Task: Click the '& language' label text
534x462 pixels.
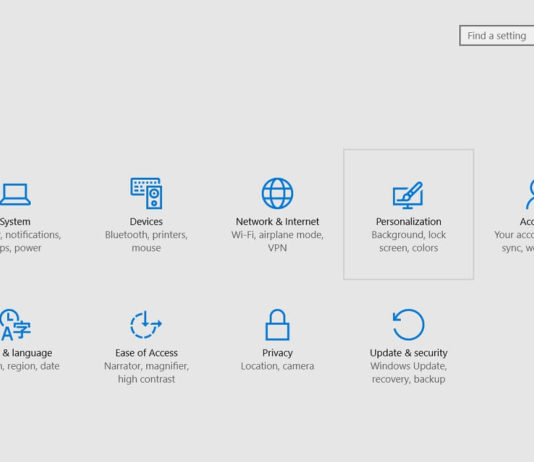Action: tap(27, 353)
